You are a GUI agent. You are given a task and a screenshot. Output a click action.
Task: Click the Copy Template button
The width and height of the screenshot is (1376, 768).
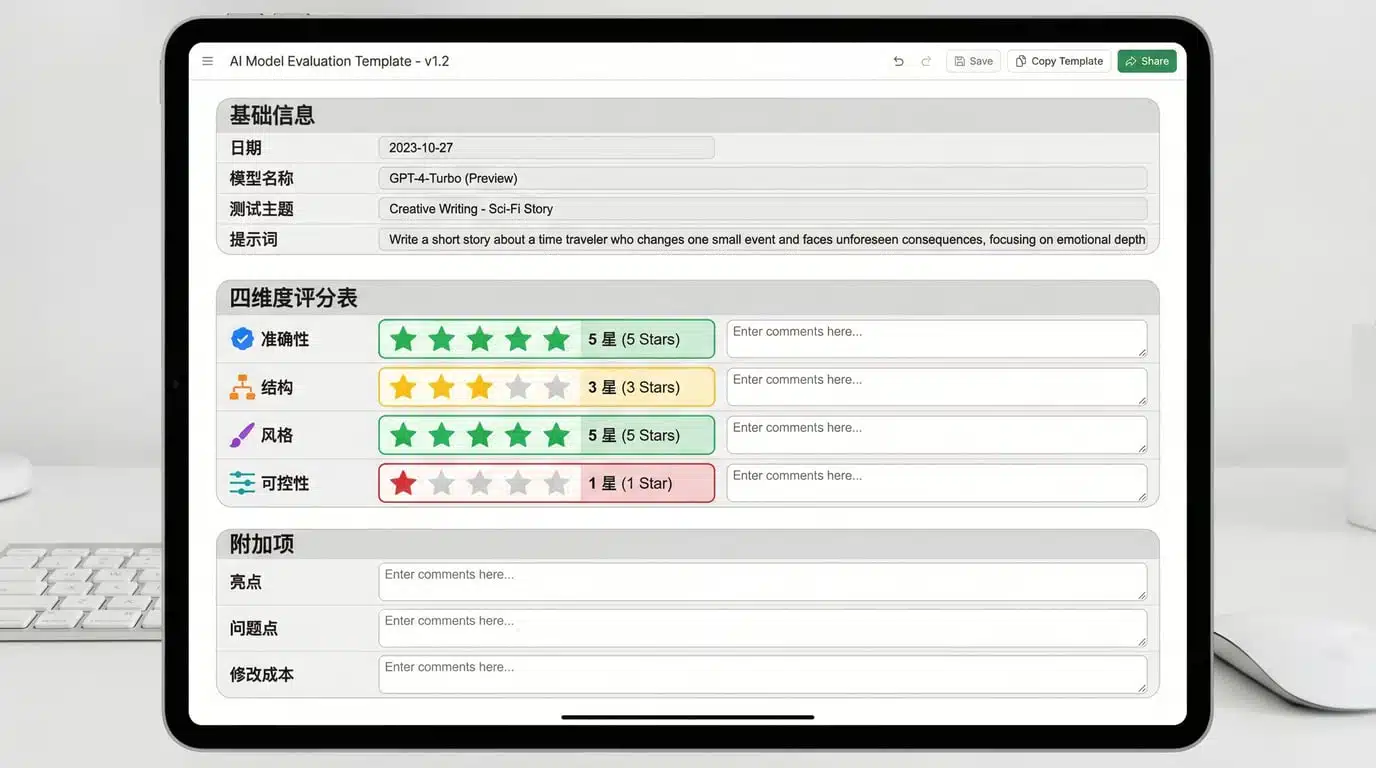(x=1059, y=61)
